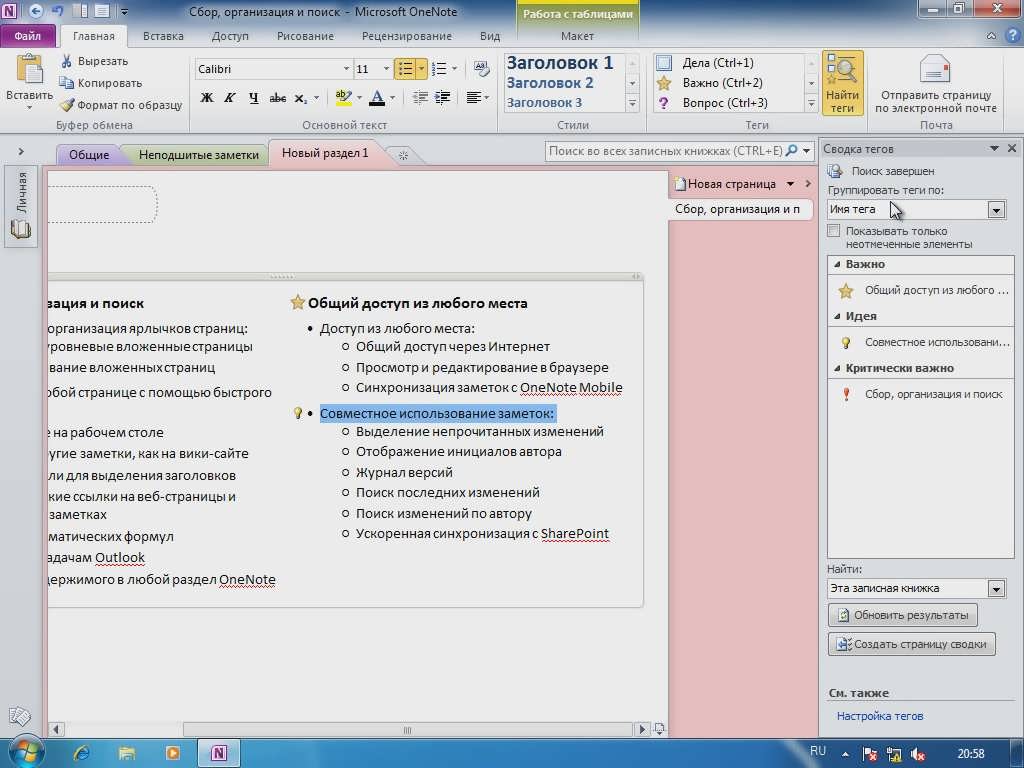The width and height of the screenshot is (1024, 768).
Task: Open the Найти scope dropdown (Эта записная книжка)
Action: 996,589
